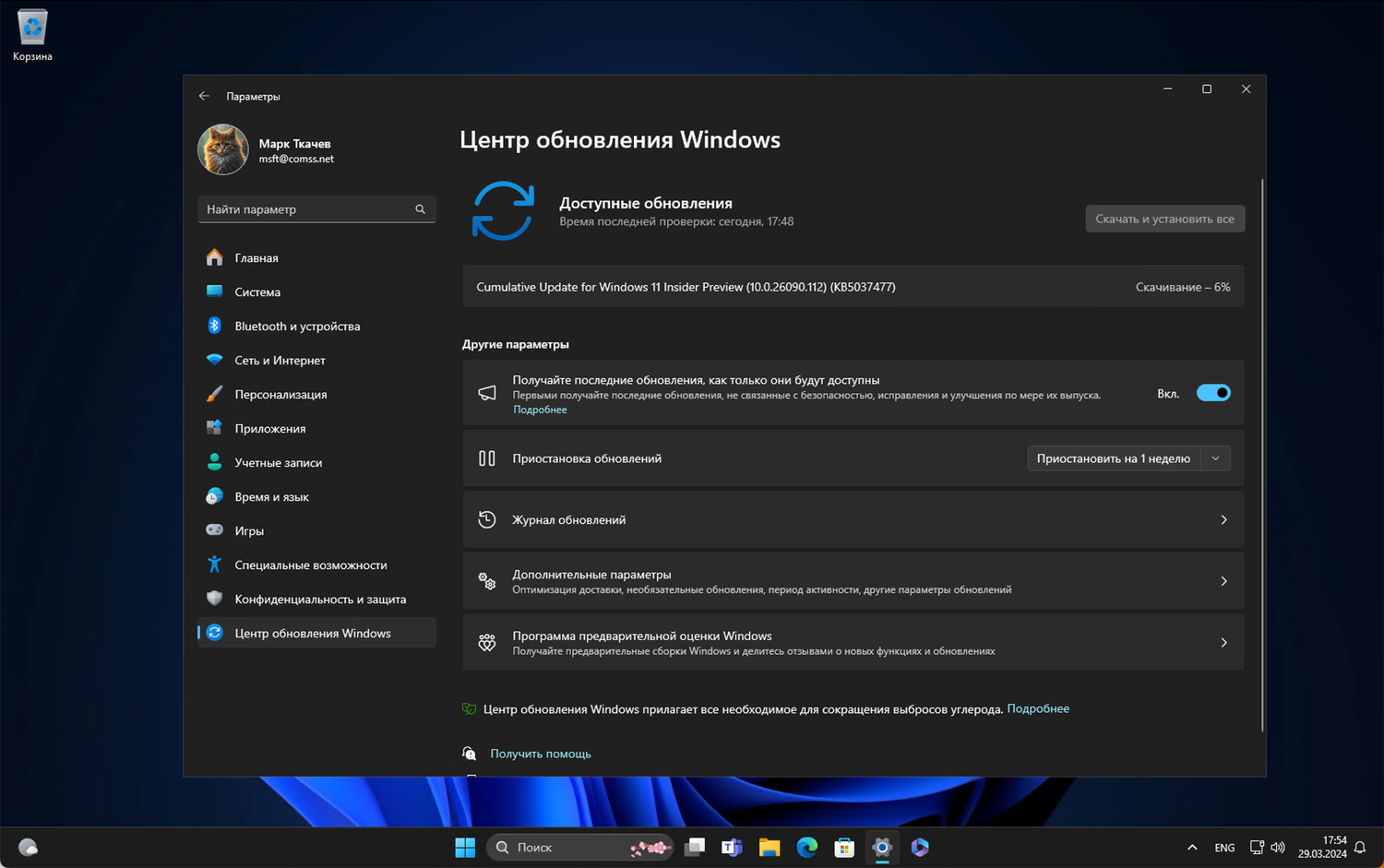
Task: Click the large blue update sync icon
Action: pos(503,211)
